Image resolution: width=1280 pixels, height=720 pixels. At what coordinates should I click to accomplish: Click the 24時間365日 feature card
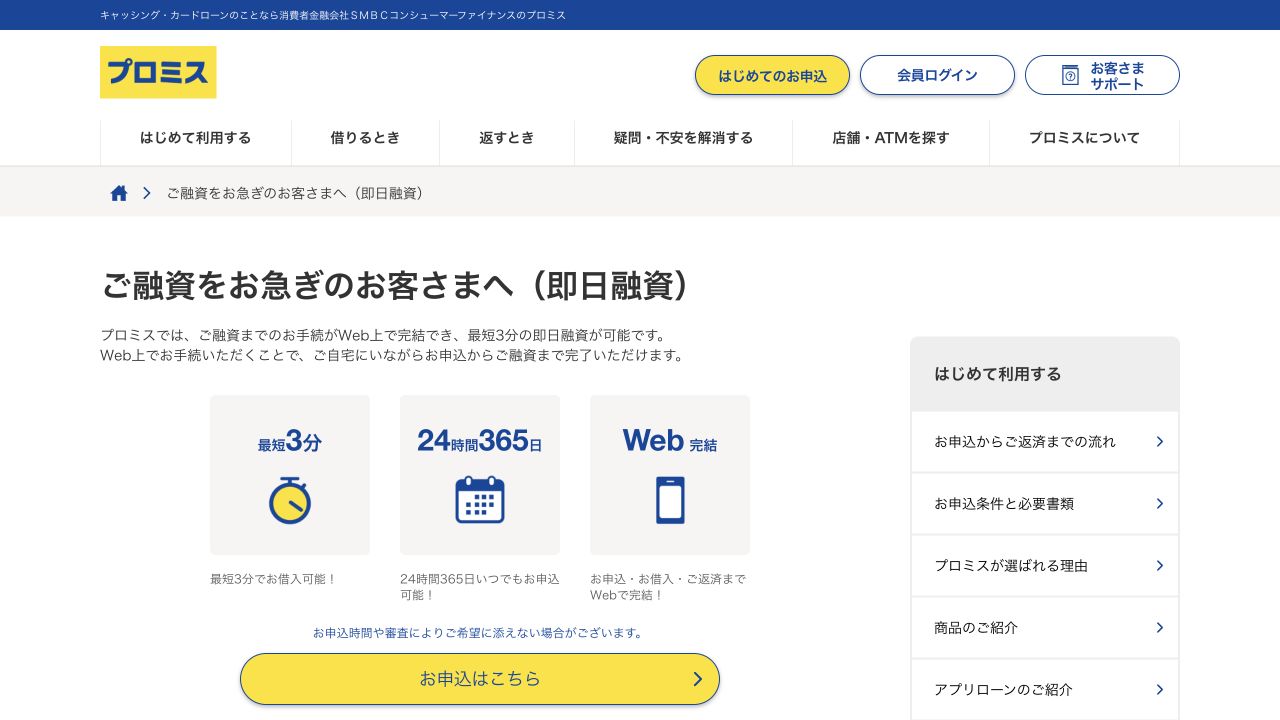480,475
